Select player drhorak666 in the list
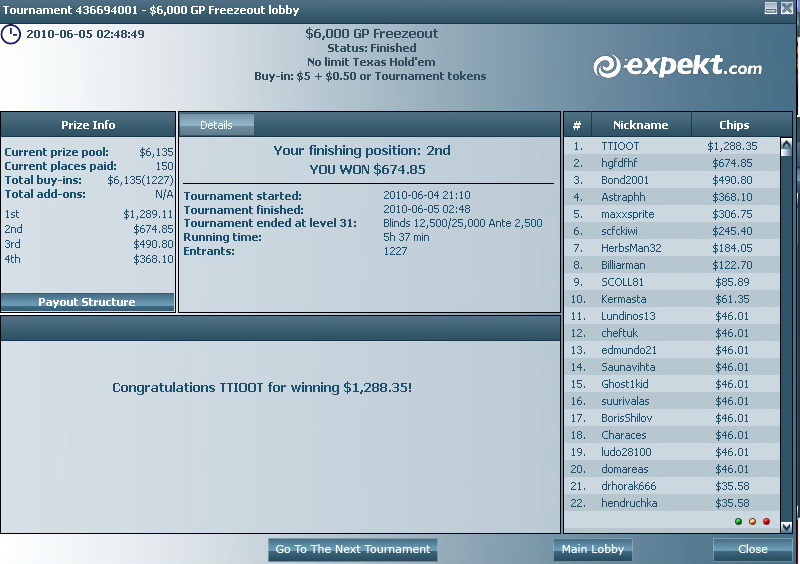800x564 pixels. pos(672,485)
